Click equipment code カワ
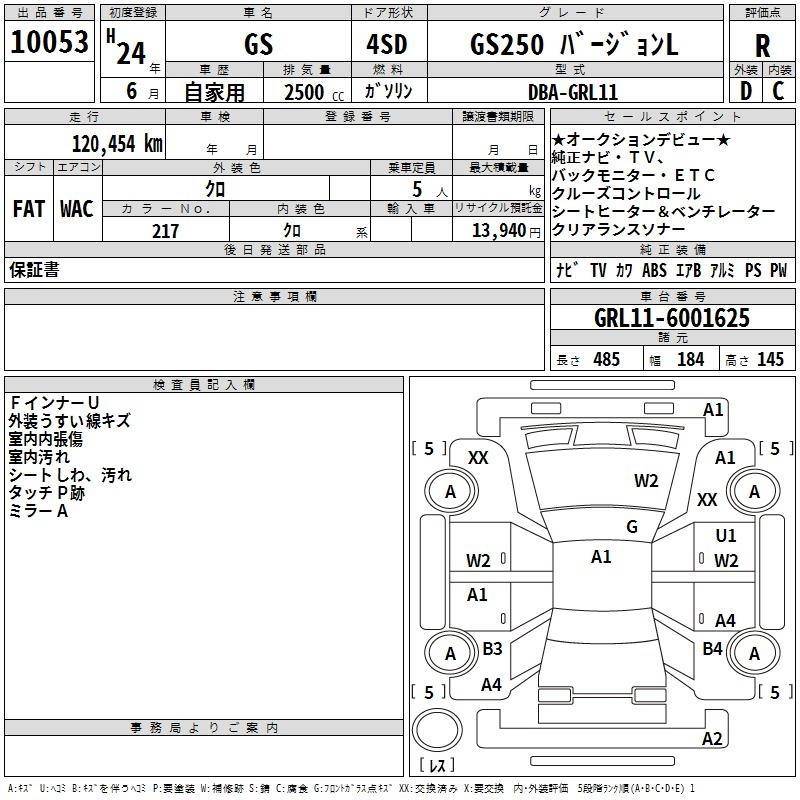The height and width of the screenshot is (800, 800). 623,270
